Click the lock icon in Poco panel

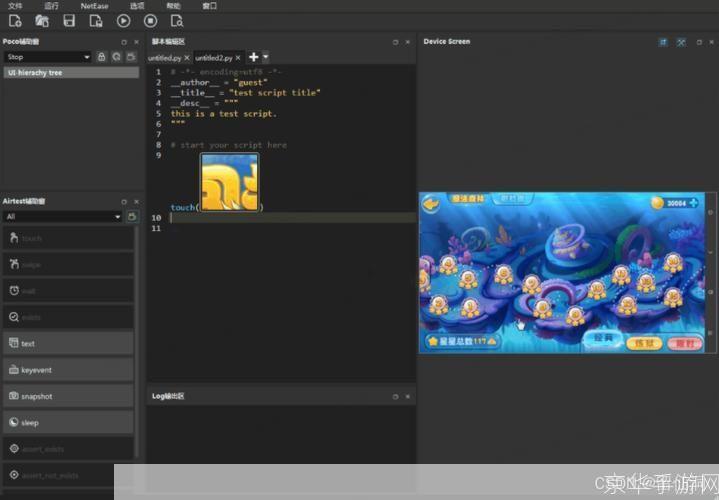(x=101, y=57)
